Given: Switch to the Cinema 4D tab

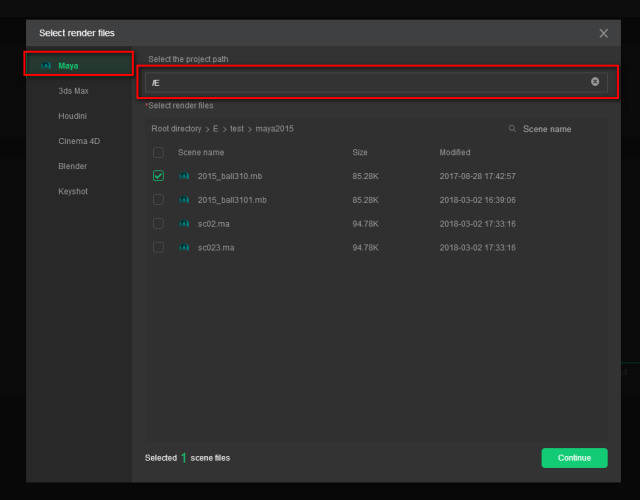Looking at the screenshot, I should coord(79,141).
